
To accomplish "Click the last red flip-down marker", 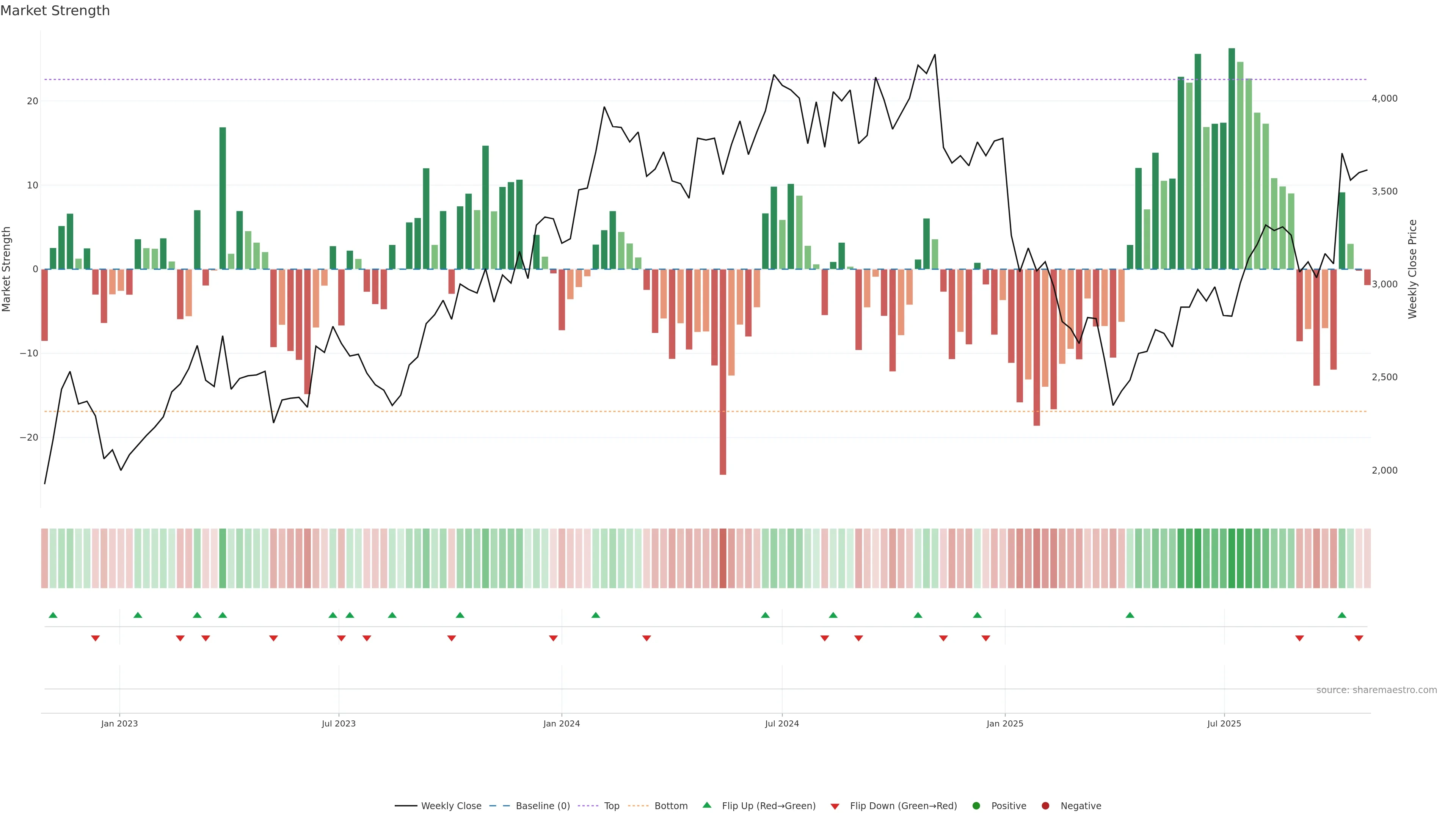I will [1359, 638].
